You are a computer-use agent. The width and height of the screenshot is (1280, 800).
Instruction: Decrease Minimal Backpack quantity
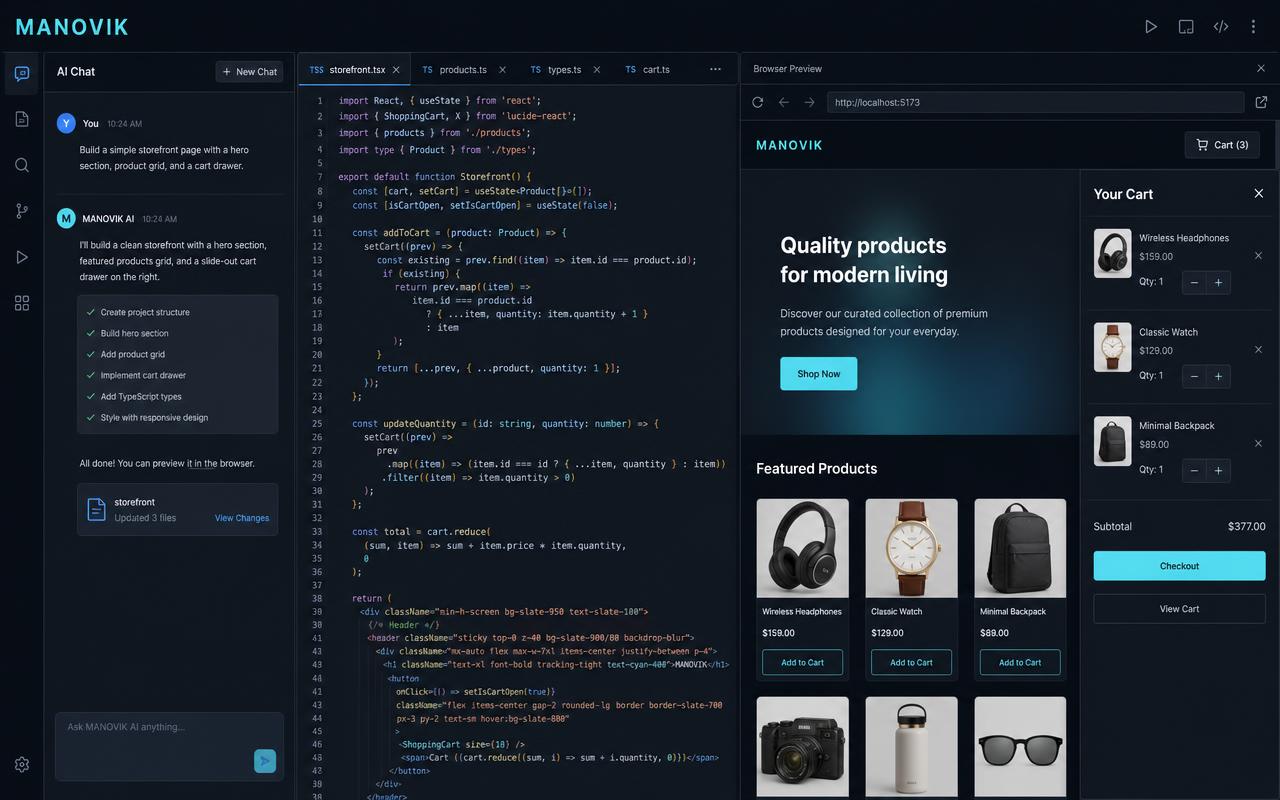(1194, 471)
